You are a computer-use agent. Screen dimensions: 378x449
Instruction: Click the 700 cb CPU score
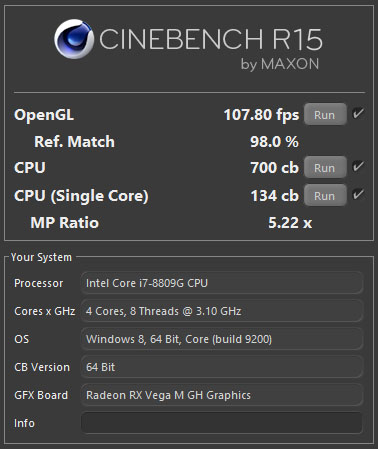[274, 167]
